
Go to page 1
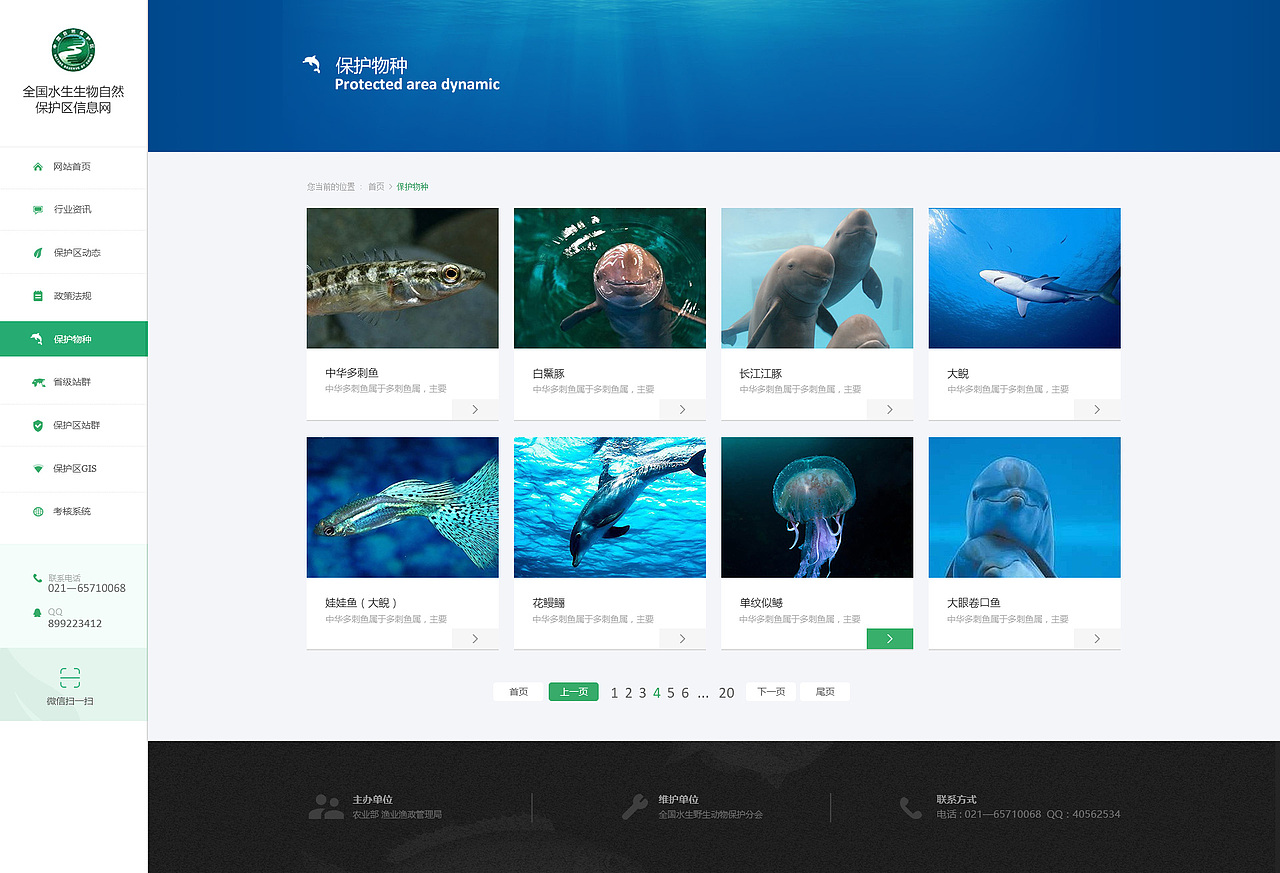pos(614,693)
